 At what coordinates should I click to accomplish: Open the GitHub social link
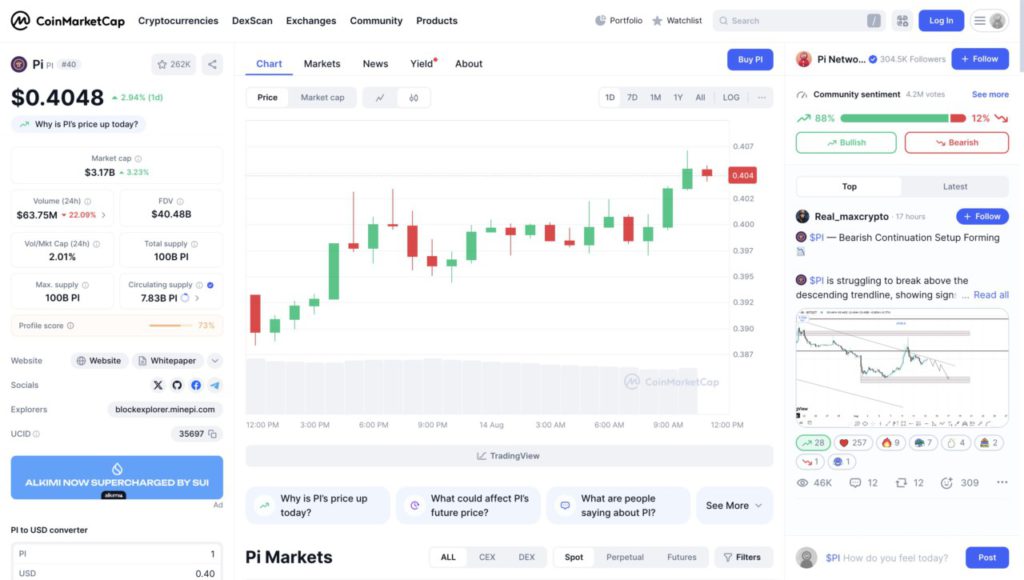177,385
